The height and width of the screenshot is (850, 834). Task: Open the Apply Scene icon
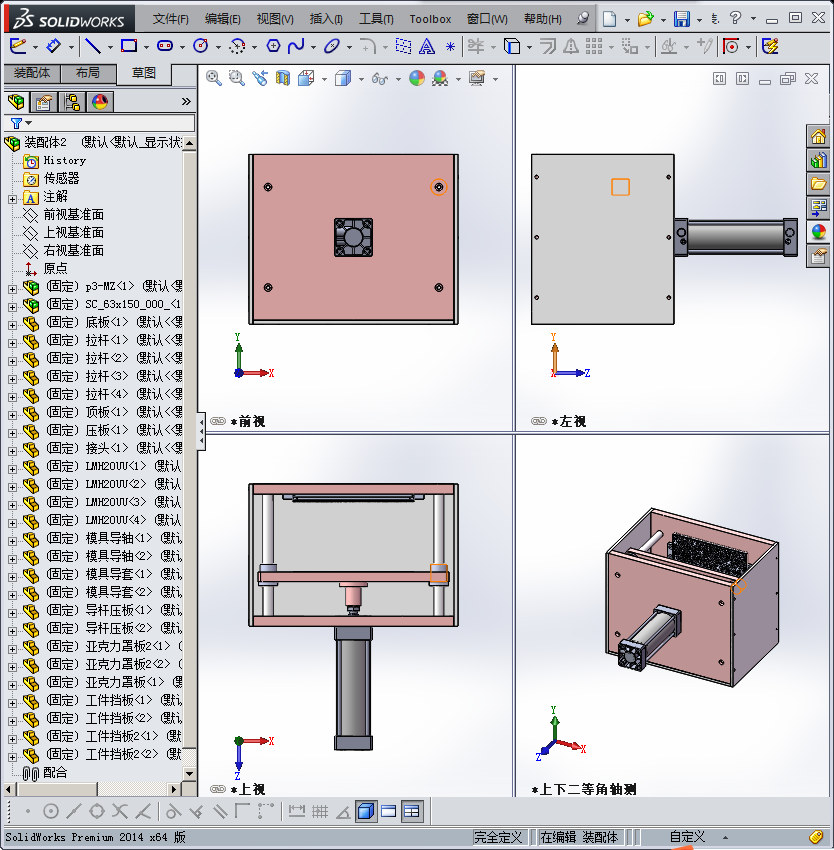coord(440,79)
